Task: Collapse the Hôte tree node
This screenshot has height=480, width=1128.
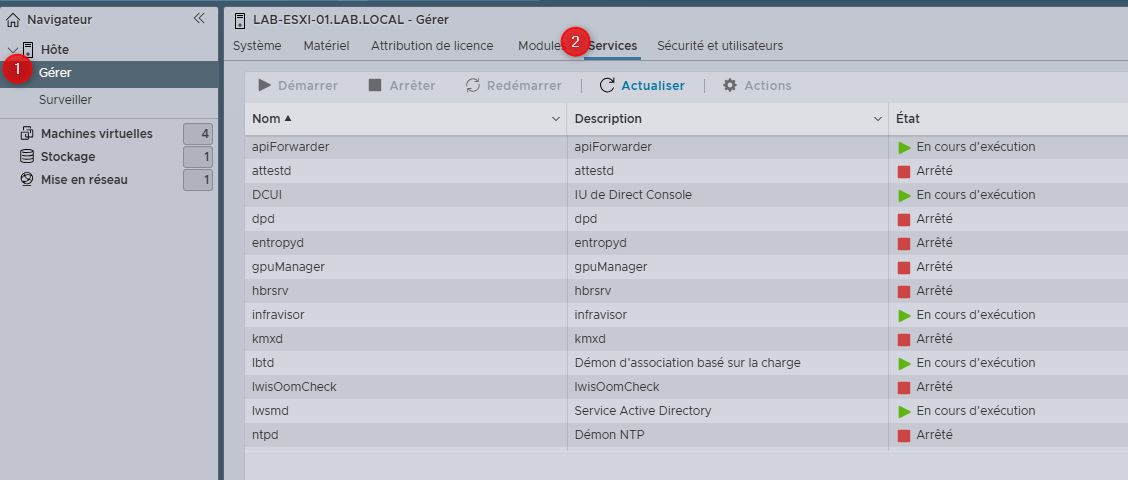Action: click(12, 49)
